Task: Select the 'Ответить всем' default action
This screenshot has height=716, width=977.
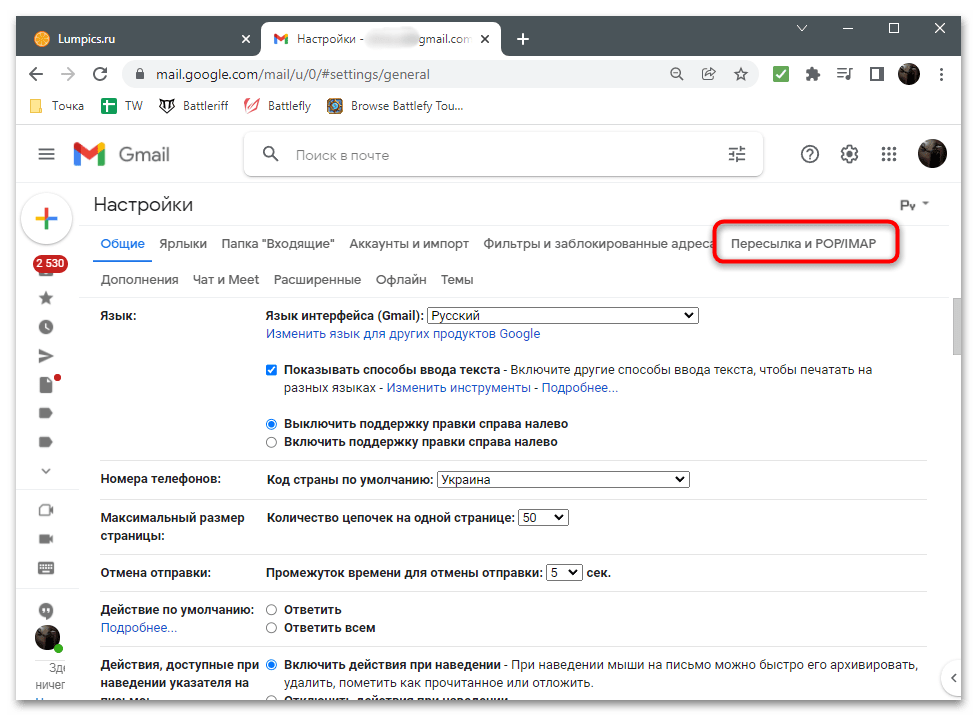Action: pos(271,627)
